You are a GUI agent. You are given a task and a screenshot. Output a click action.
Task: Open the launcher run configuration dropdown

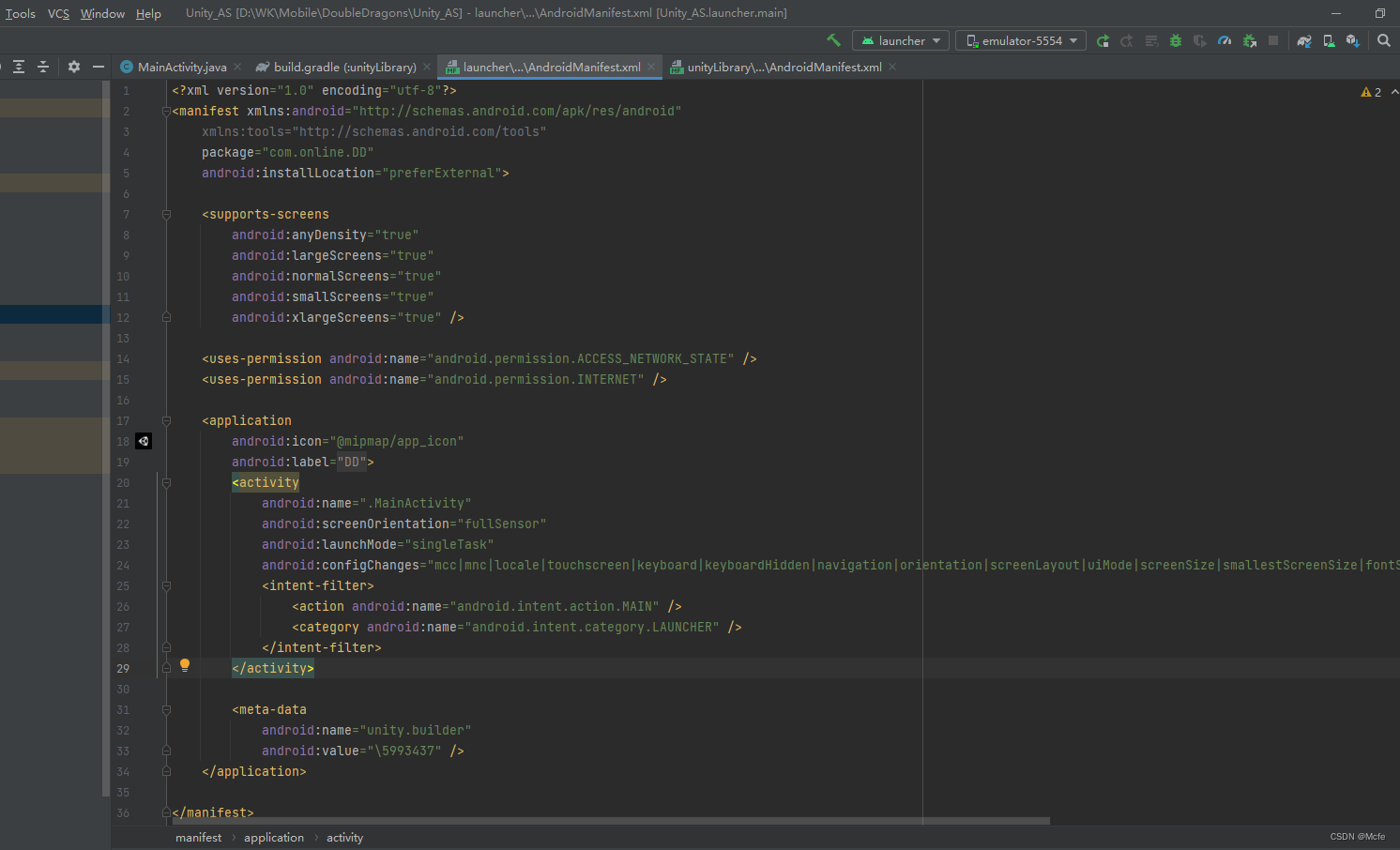900,40
